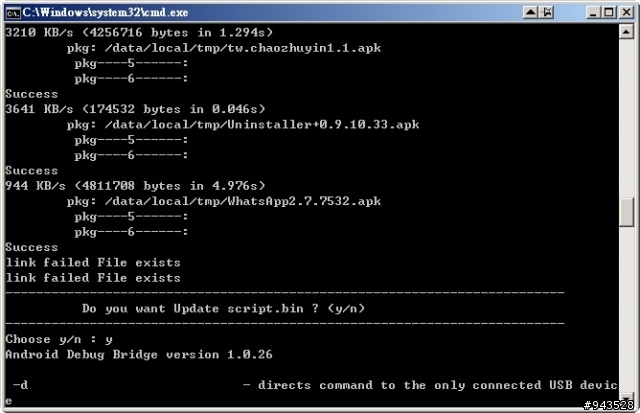The image size is (640, 413).
Task: Click the roll-up arrow title bar button
Action: pyautogui.click(x=531, y=13)
